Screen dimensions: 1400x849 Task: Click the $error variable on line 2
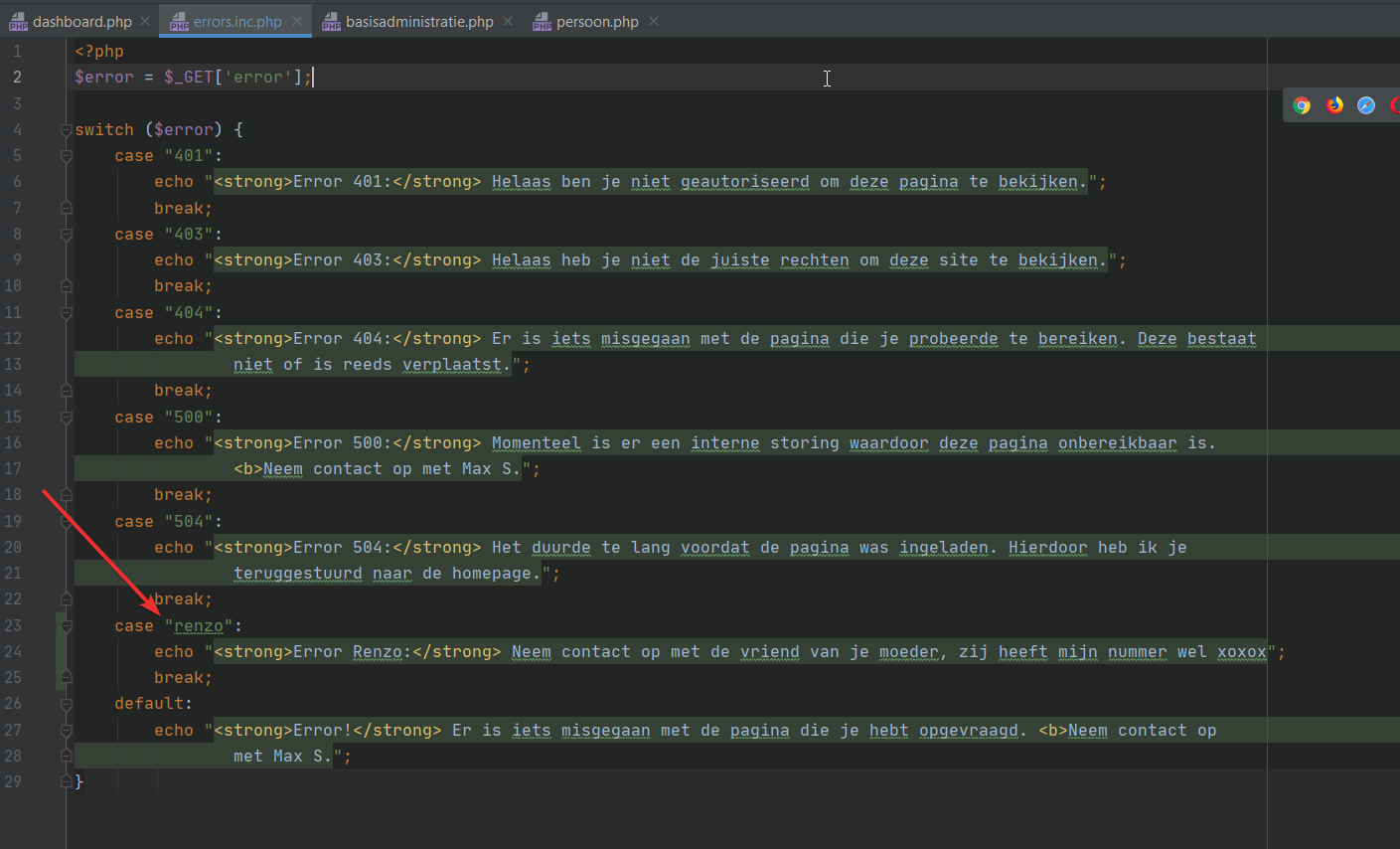click(x=103, y=78)
